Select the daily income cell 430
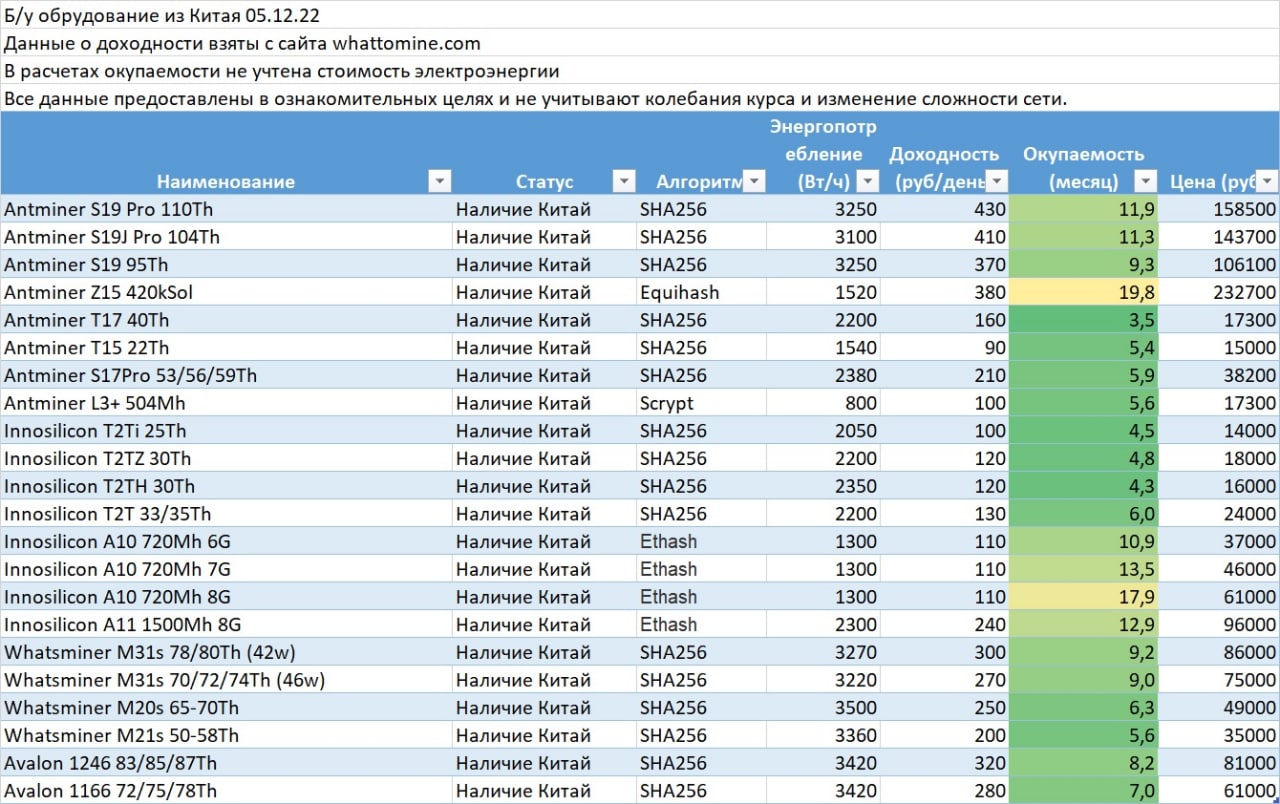The height and width of the screenshot is (804, 1280). (946, 209)
